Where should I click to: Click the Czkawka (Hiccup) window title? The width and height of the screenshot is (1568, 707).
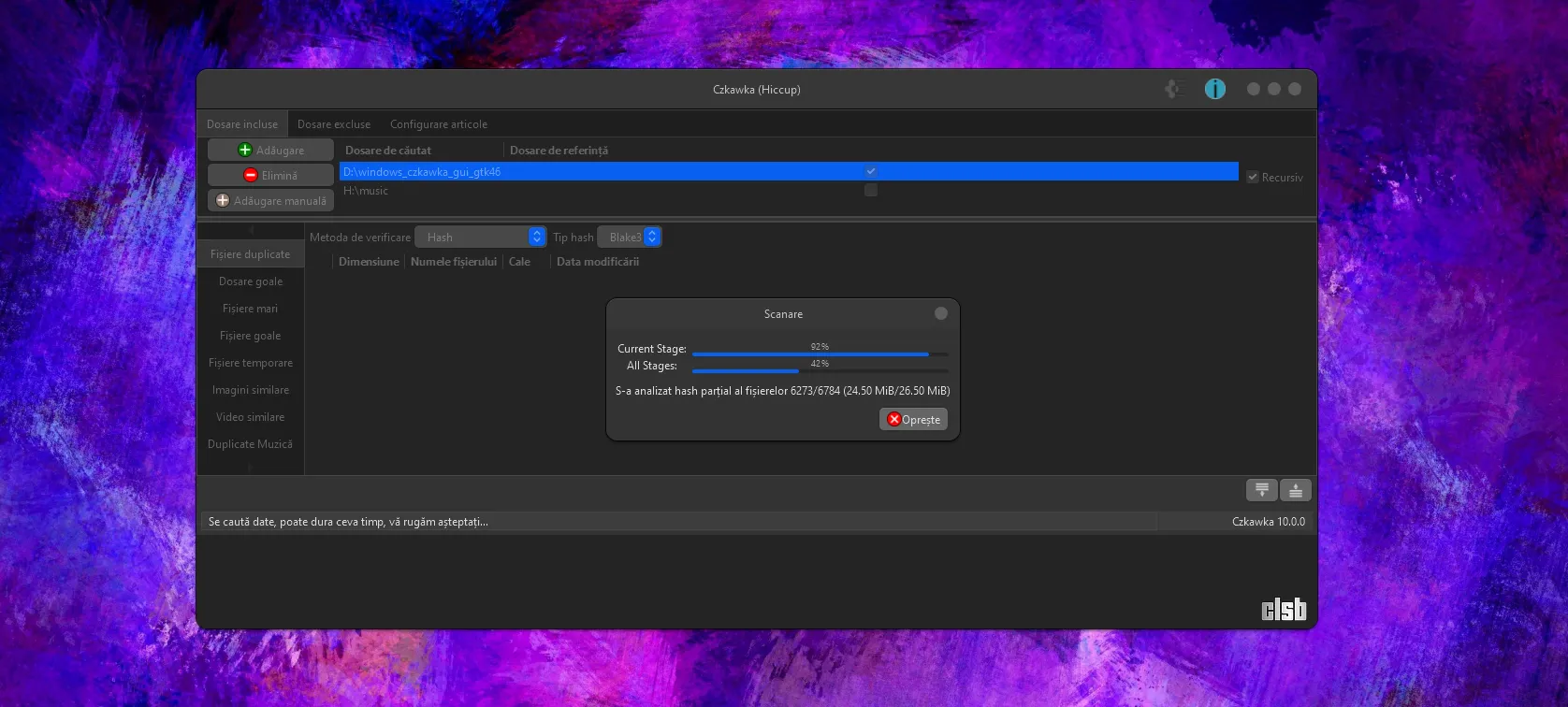coord(756,90)
